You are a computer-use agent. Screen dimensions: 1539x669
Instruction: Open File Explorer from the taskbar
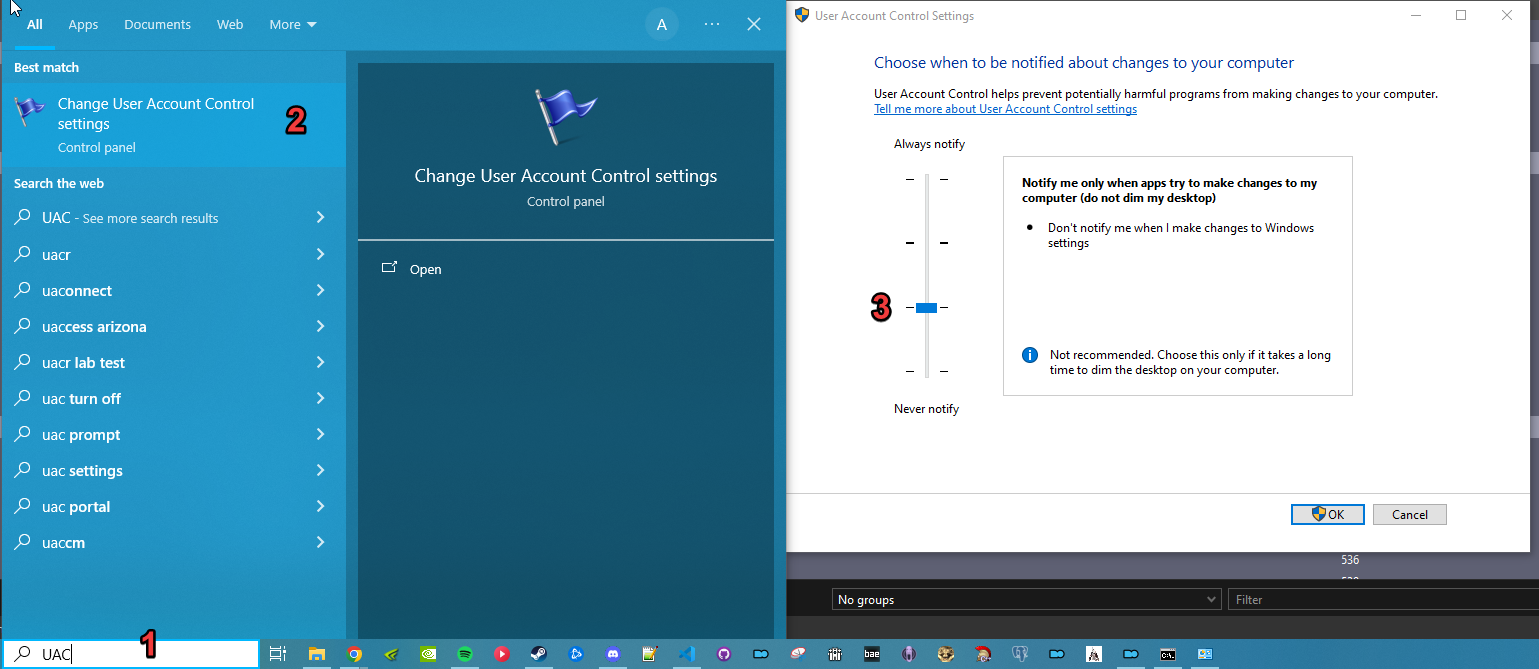pyautogui.click(x=316, y=654)
